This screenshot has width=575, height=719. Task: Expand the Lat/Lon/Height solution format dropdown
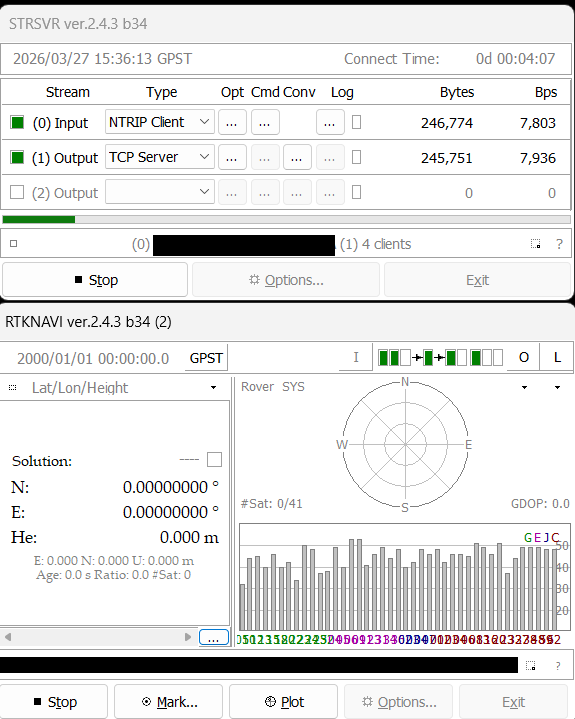[213, 387]
